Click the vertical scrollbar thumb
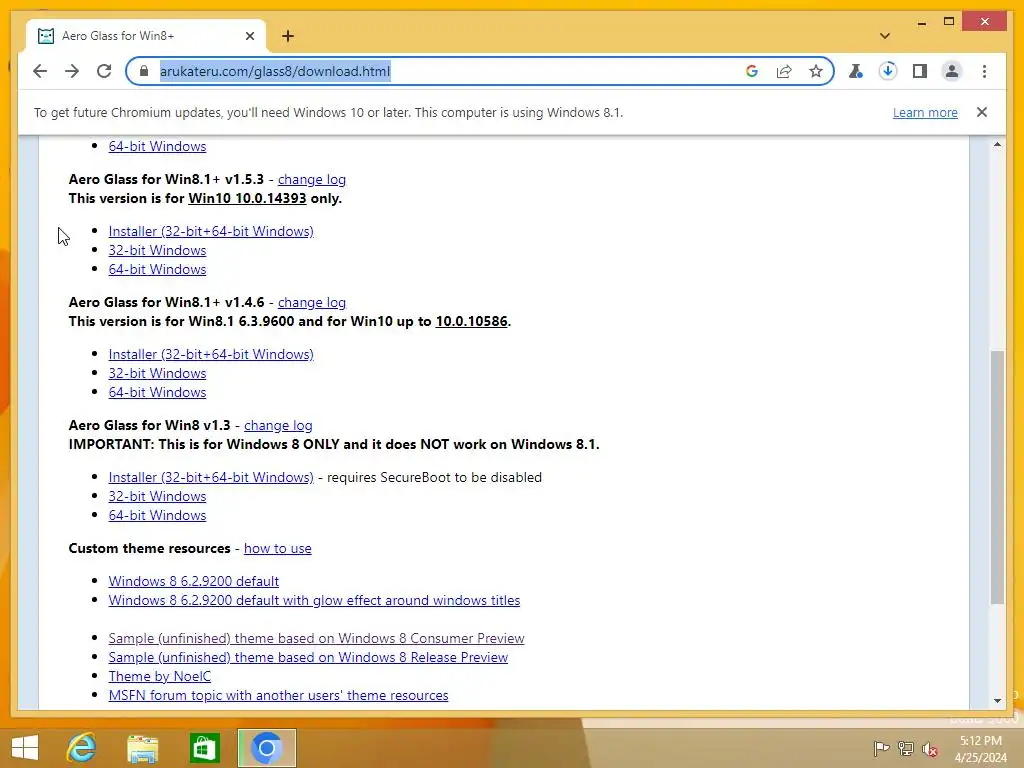Image resolution: width=1024 pixels, height=768 pixels. pos(997,477)
